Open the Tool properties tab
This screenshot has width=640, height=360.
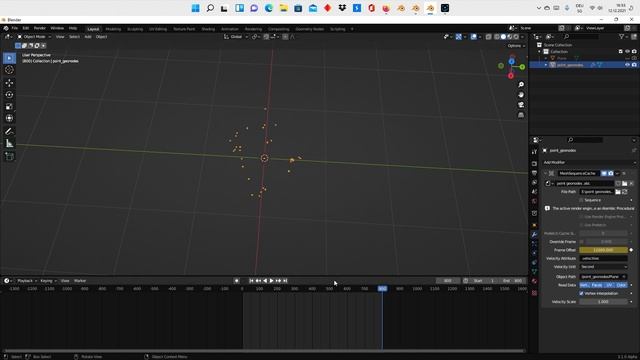tap(534, 152)
